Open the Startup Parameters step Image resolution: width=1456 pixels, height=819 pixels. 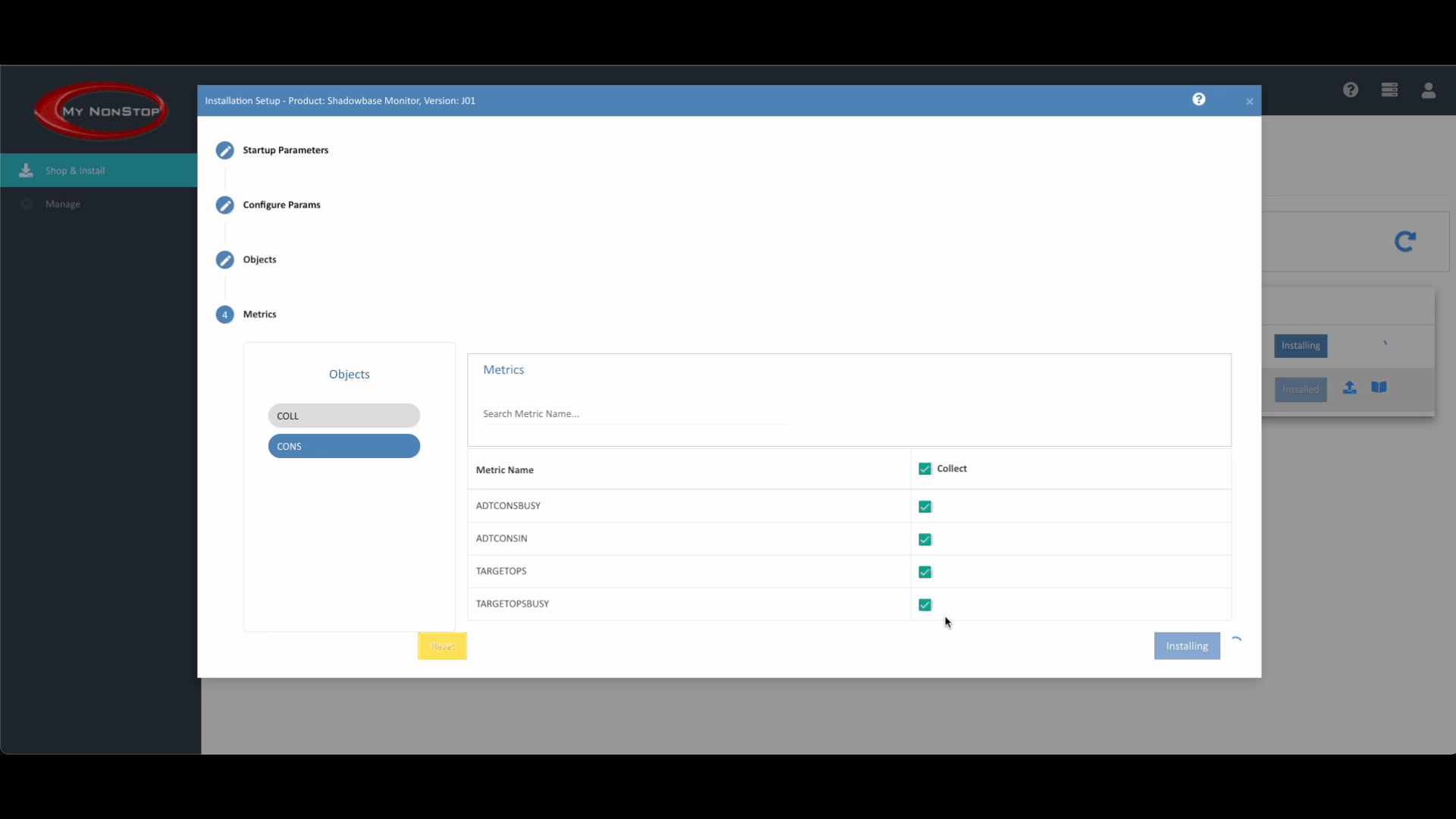285,150
